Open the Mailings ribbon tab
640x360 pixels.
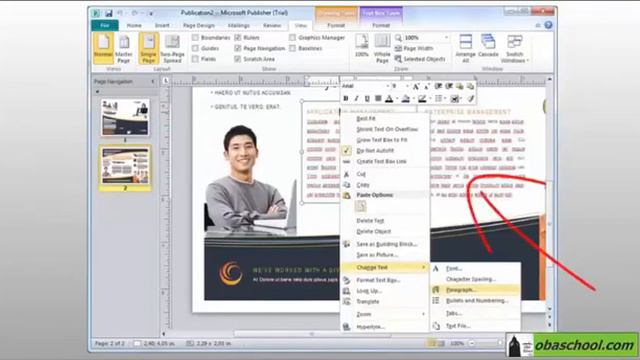[x=239, y=25]
